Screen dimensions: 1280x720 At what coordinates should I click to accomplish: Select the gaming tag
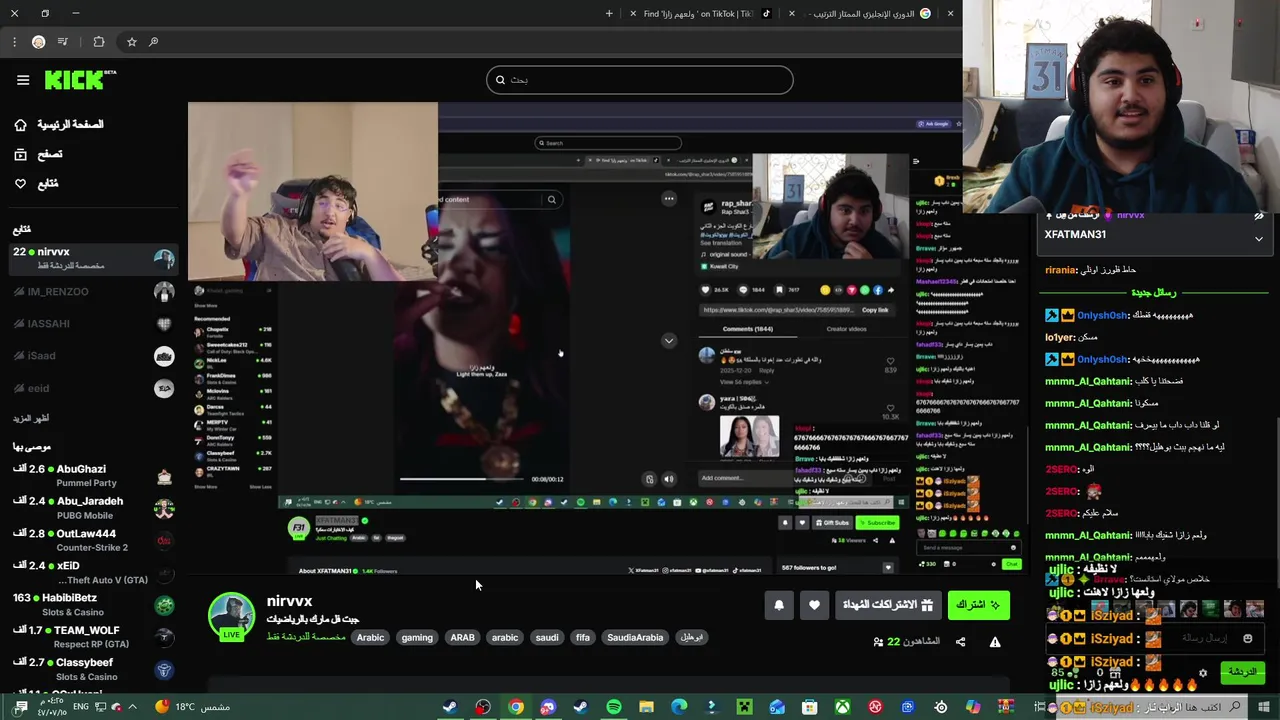point(417,638)
